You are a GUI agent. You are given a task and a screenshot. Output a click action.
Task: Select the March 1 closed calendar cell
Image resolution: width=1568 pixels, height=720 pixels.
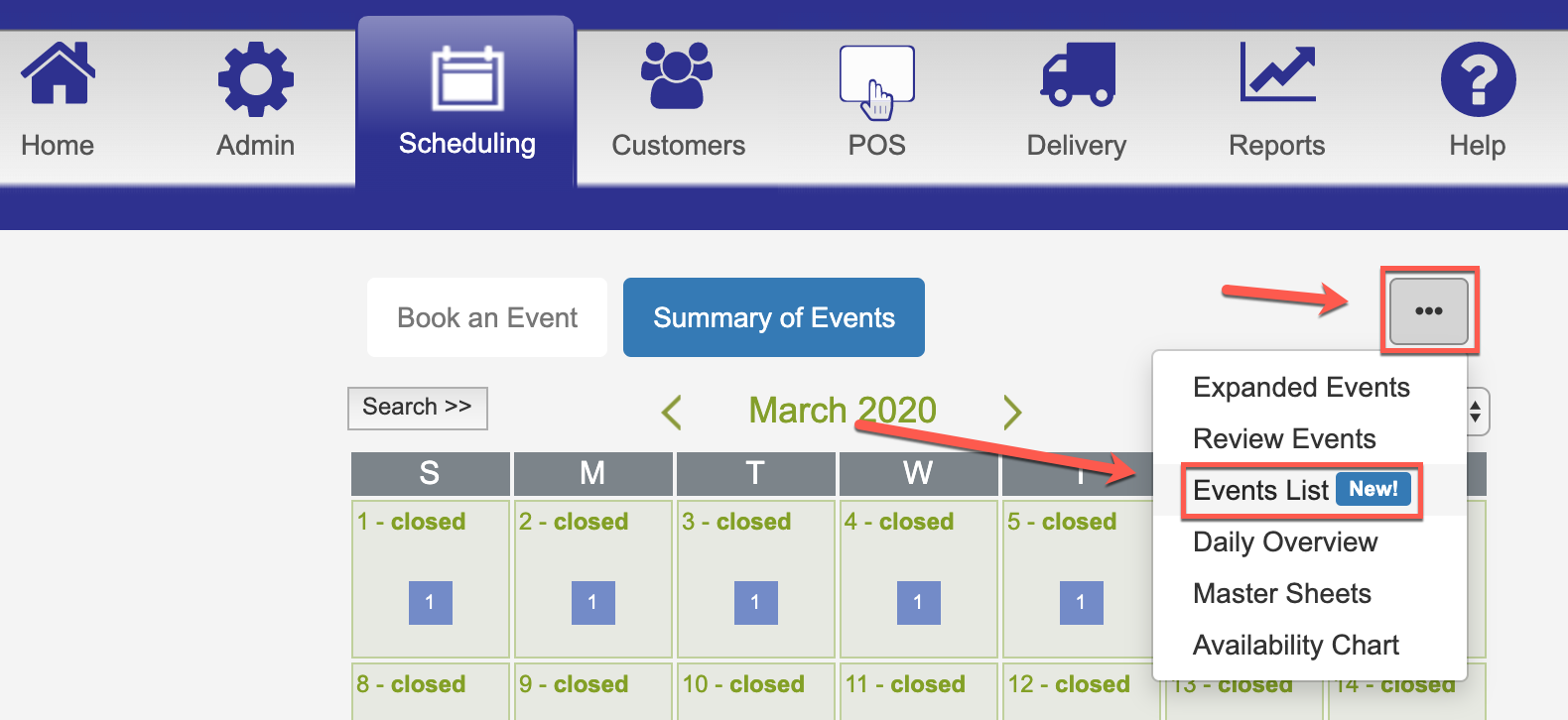point(431,578)
